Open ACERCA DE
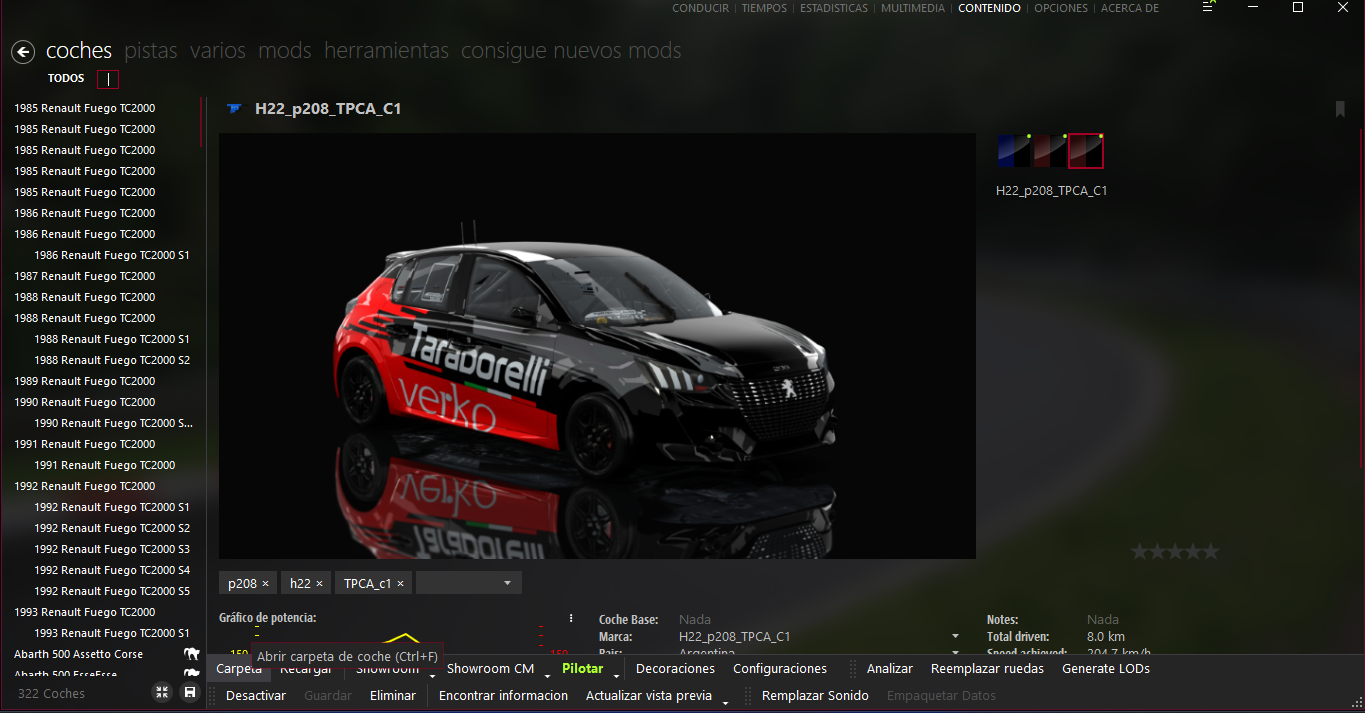This screenshot has width=1365, height=713. coord(1130,8)
